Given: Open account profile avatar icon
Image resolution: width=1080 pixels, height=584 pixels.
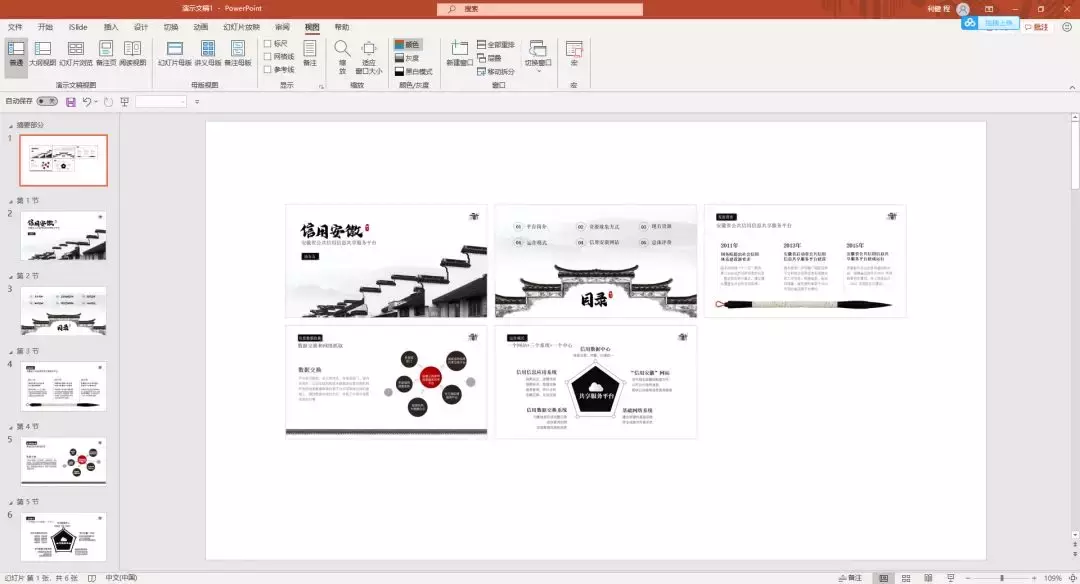Looking at the screenshot, I should (963, 9).
